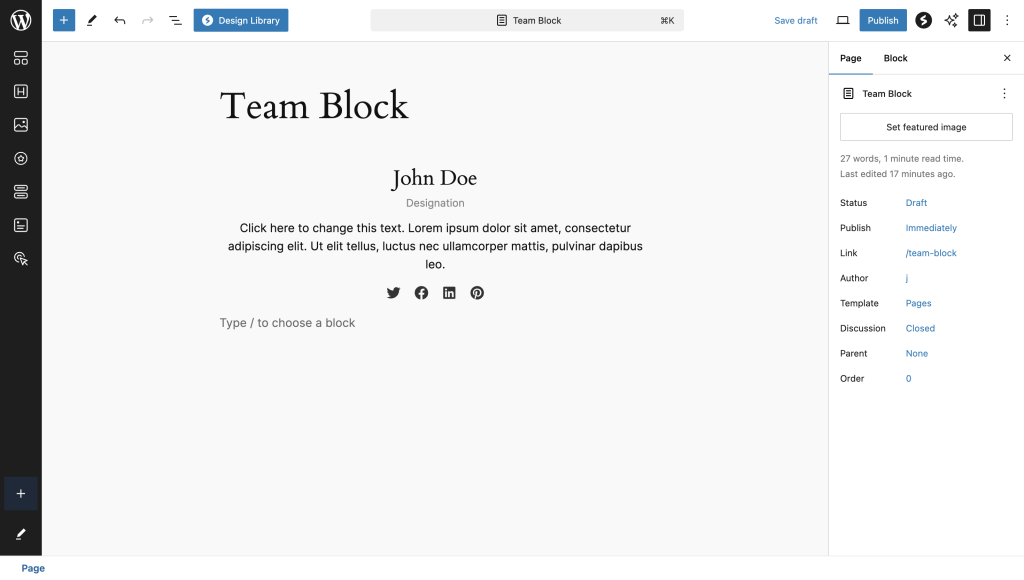Change publish timing by clicking Immediately
The width and height of the screenshot is (1024, 580).
pos(931,228)
